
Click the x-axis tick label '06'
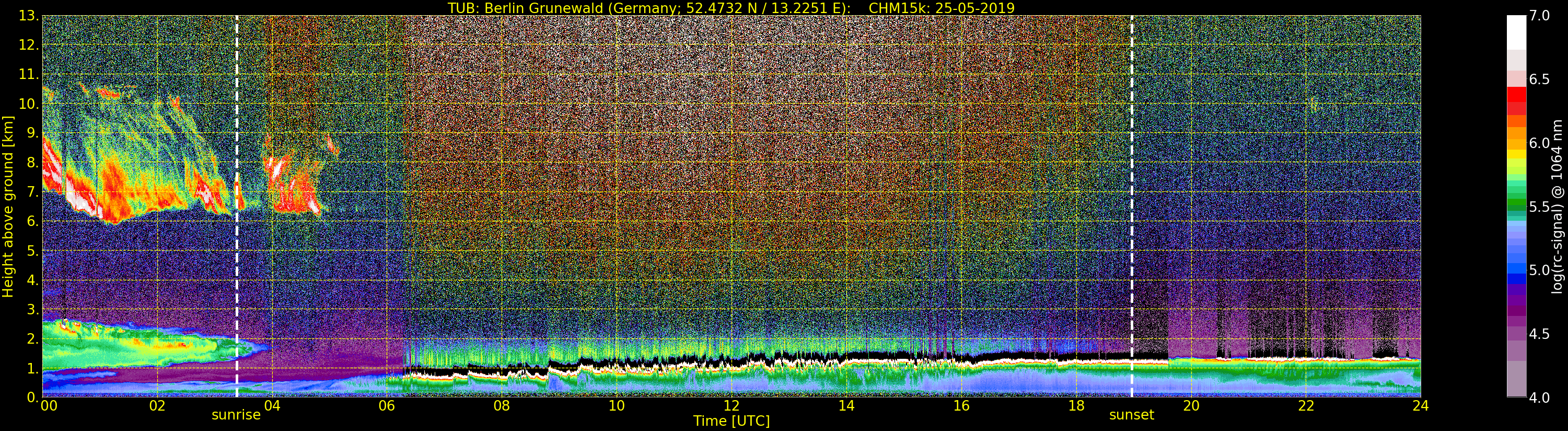(387, 406)
